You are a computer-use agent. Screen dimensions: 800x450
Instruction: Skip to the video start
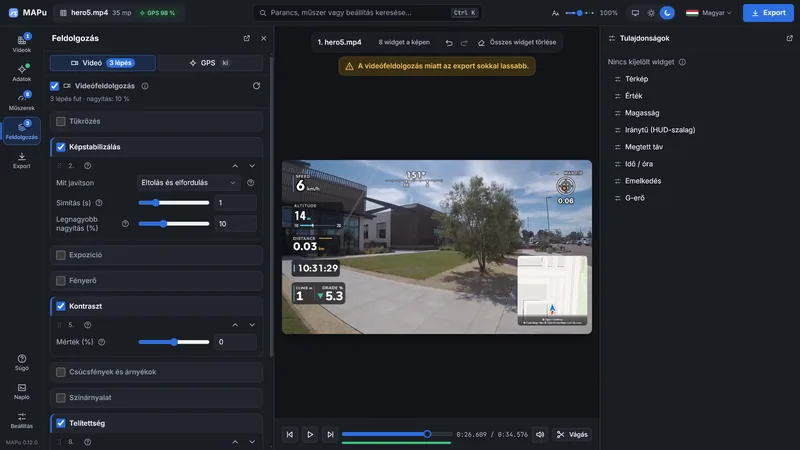[290, 434]
